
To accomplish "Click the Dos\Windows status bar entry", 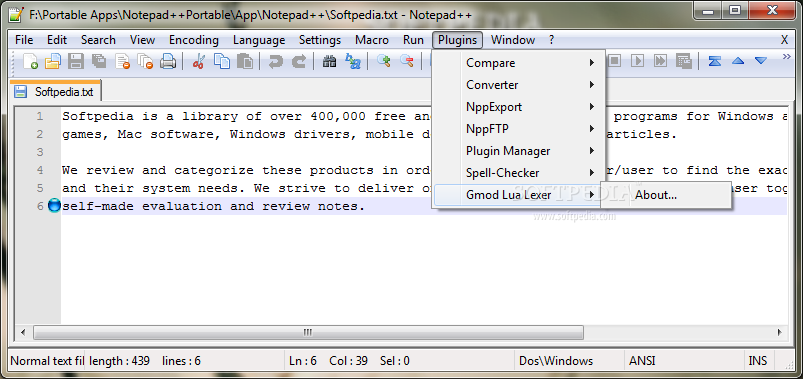I will point(556,361).
